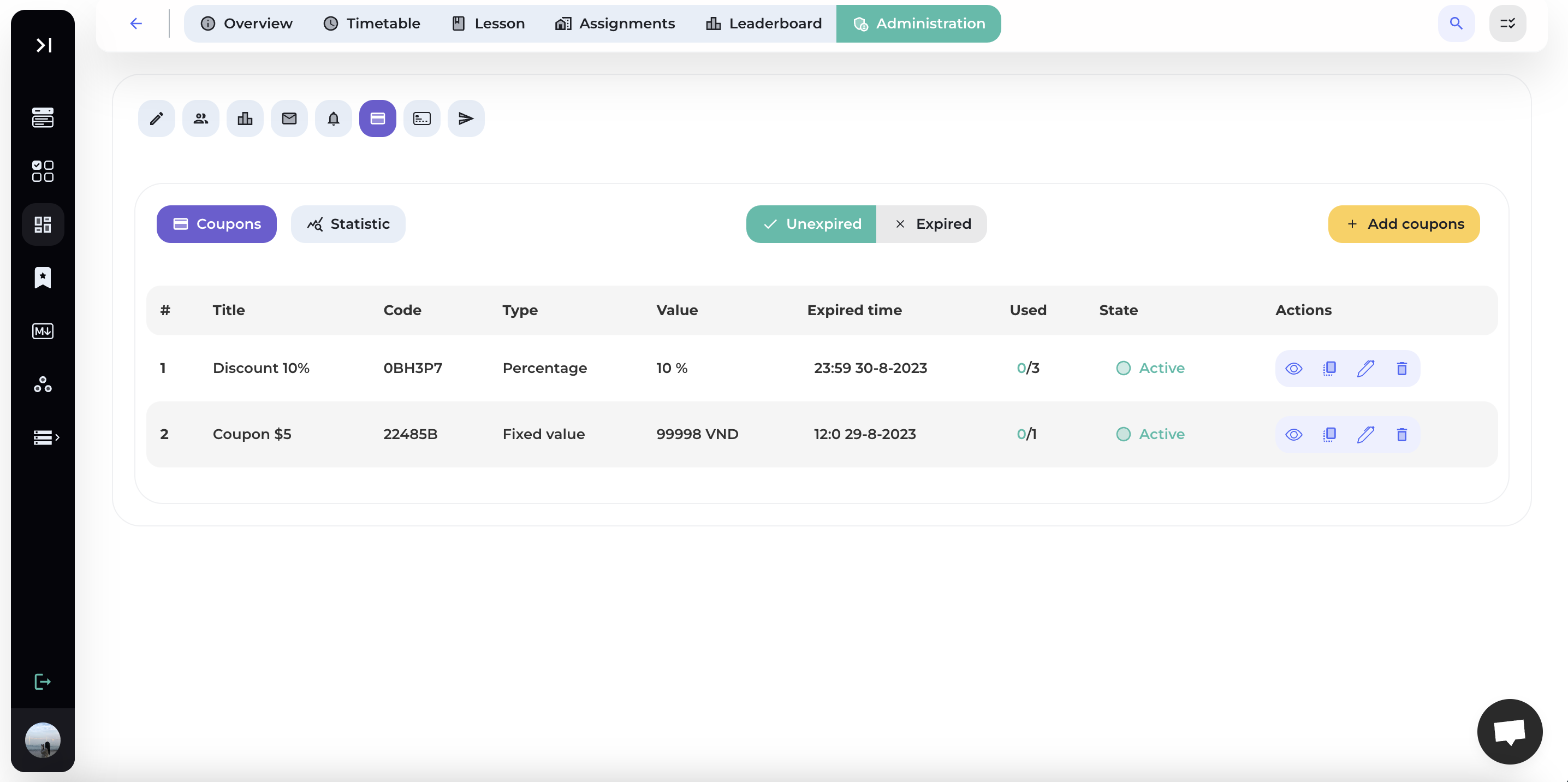Open the notification bell admin tool
The height and width of the screenshot is (782, 1568).
coord(334,119)
